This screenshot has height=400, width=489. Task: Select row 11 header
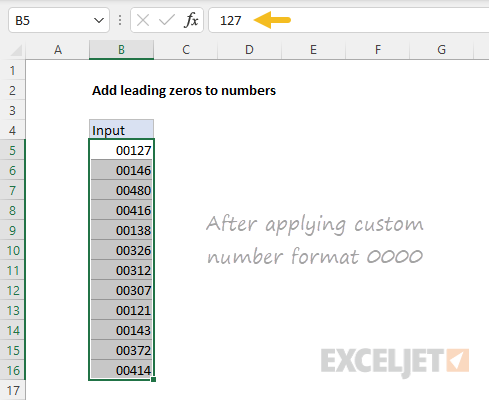coord(13,270)
